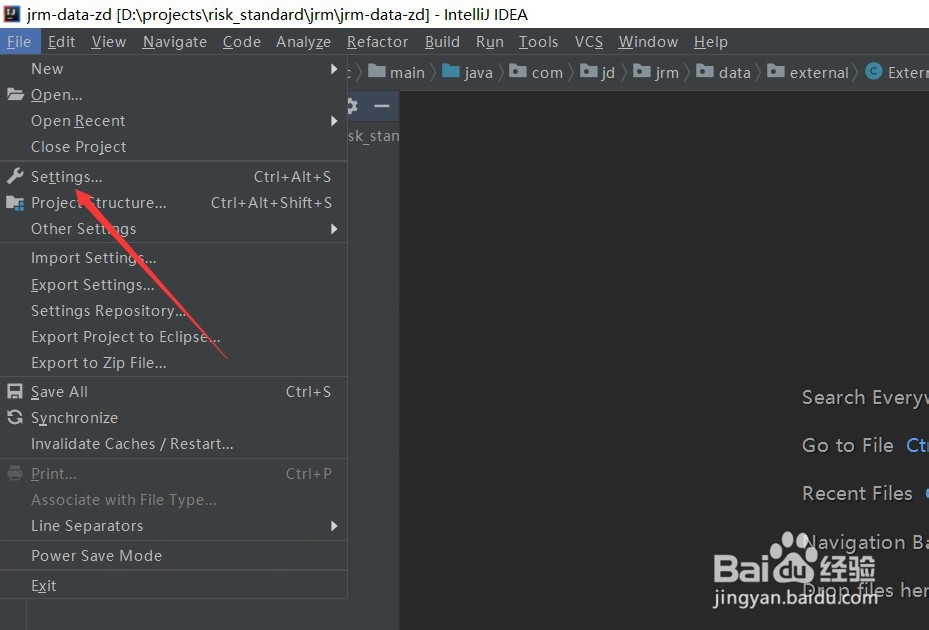Toggle Power Save Mode

174,556
